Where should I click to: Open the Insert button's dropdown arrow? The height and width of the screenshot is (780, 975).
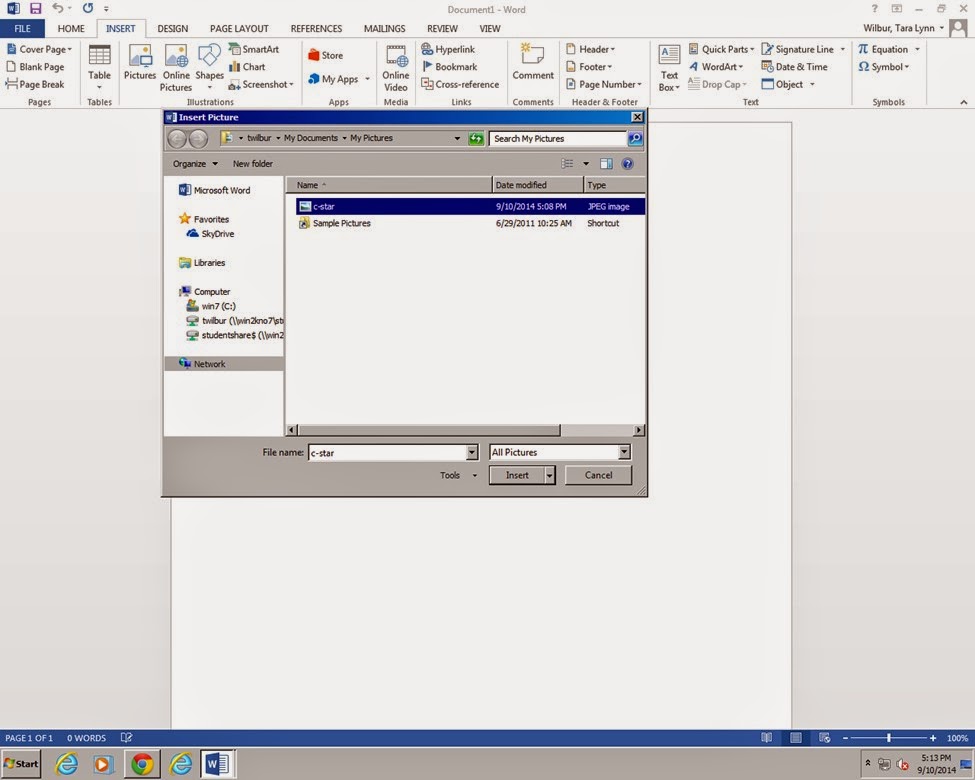[x=548, y=475]
